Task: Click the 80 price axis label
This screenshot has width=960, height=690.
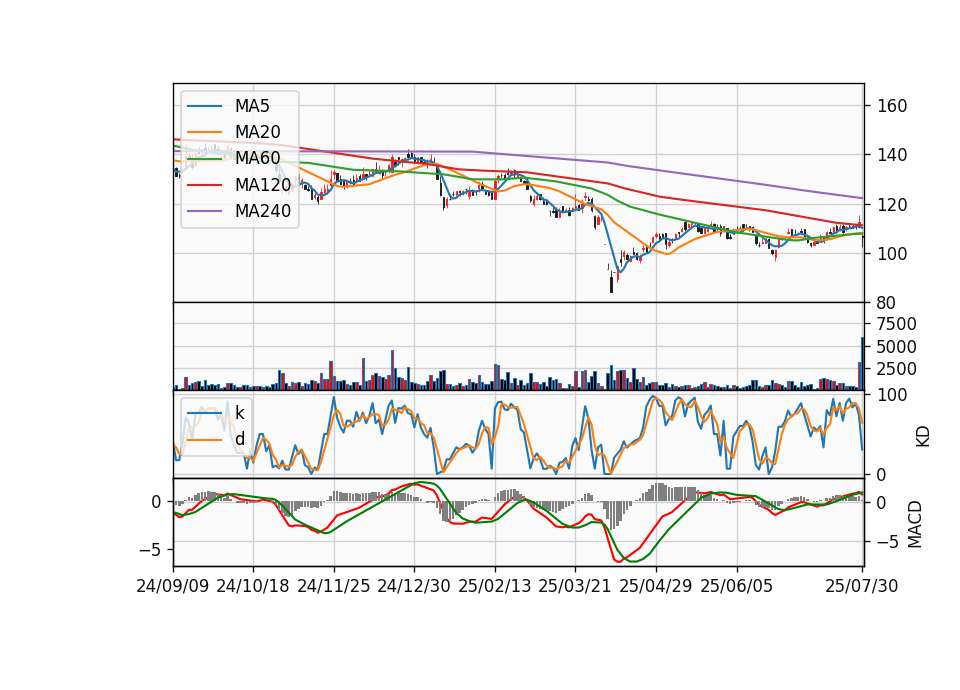Action: click(887, 303)
